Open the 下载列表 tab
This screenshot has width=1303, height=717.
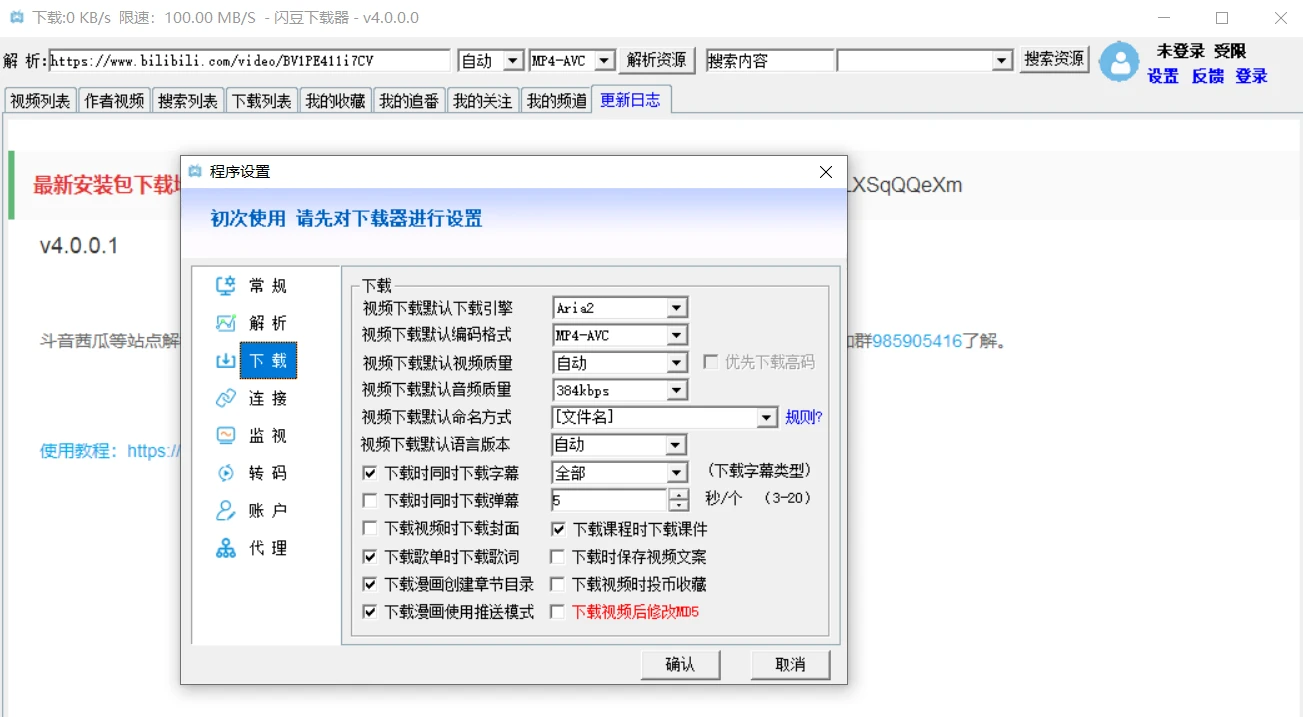[x=262, y=101]
